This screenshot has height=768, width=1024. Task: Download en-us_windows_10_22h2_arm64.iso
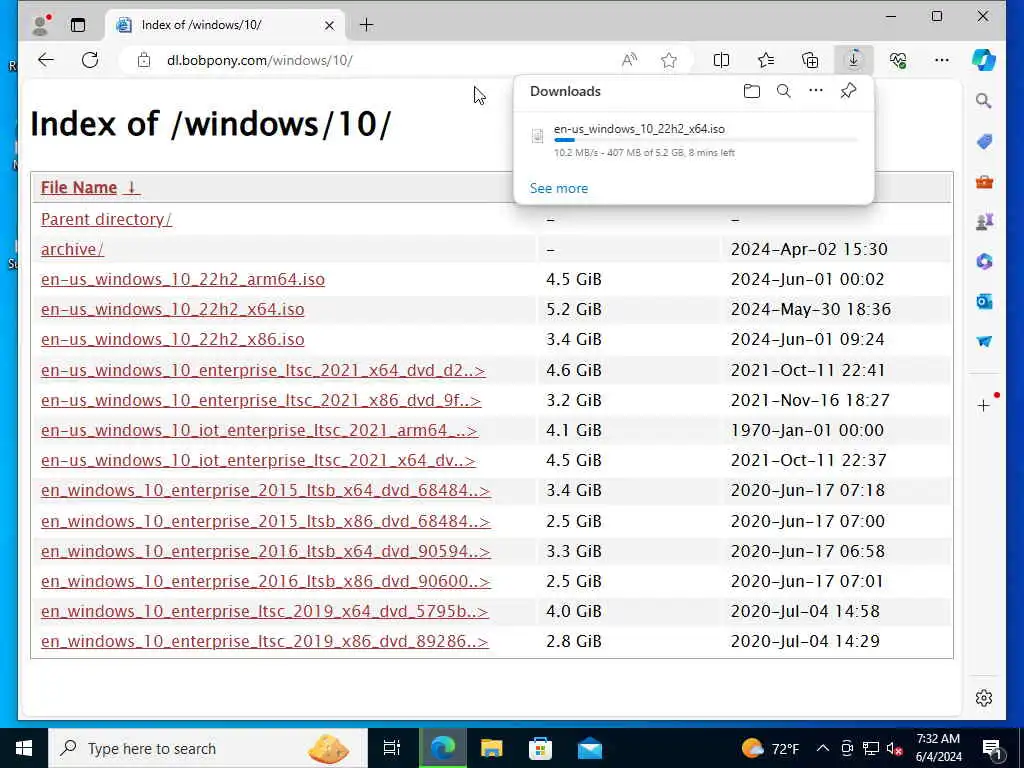point(183,279)
